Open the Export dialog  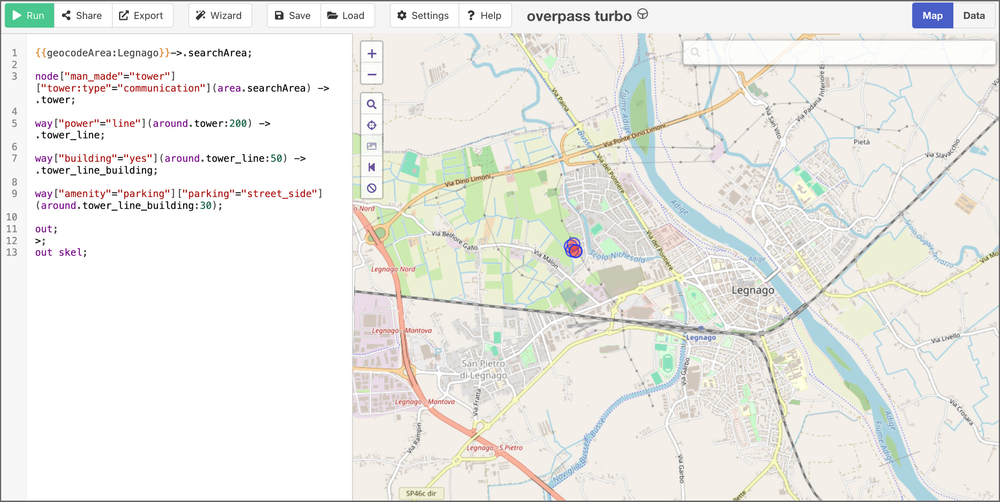tap(141, 15)
